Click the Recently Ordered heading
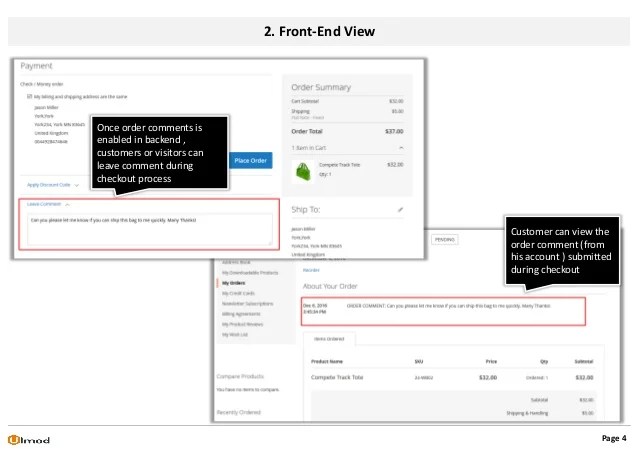The image size is (638, 451). click(x=238, y=412)
